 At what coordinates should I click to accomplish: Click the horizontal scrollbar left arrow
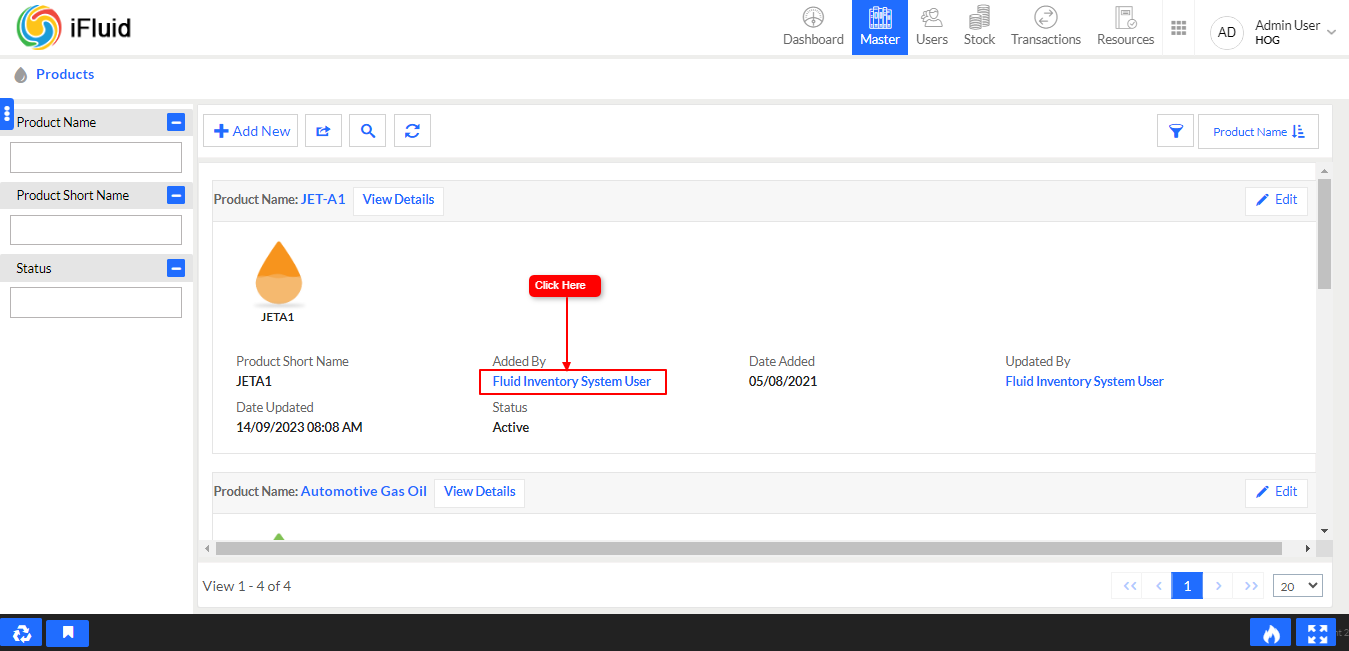click(x=207, y=548)
